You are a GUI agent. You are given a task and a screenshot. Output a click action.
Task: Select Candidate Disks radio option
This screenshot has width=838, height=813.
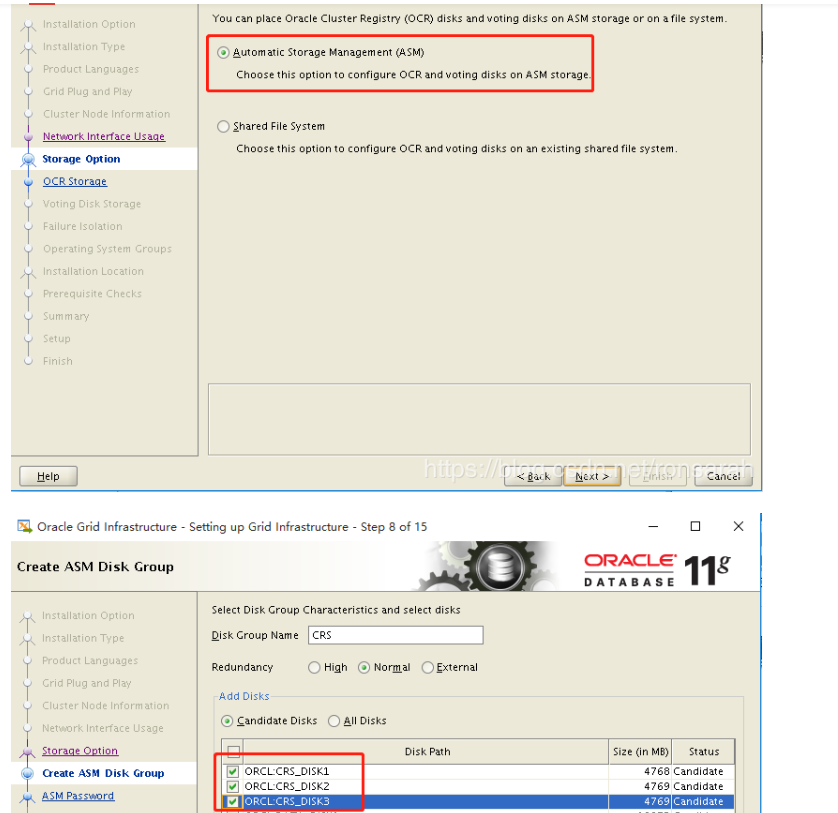coord(227,721)
